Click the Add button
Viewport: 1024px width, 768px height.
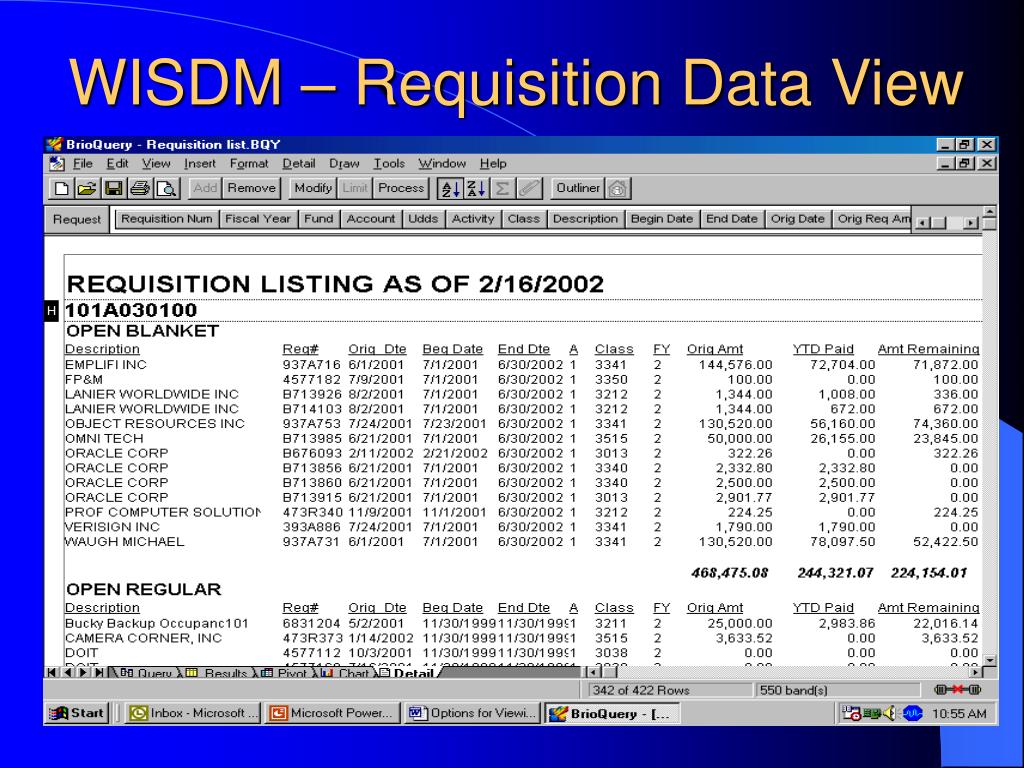(205, 188)
